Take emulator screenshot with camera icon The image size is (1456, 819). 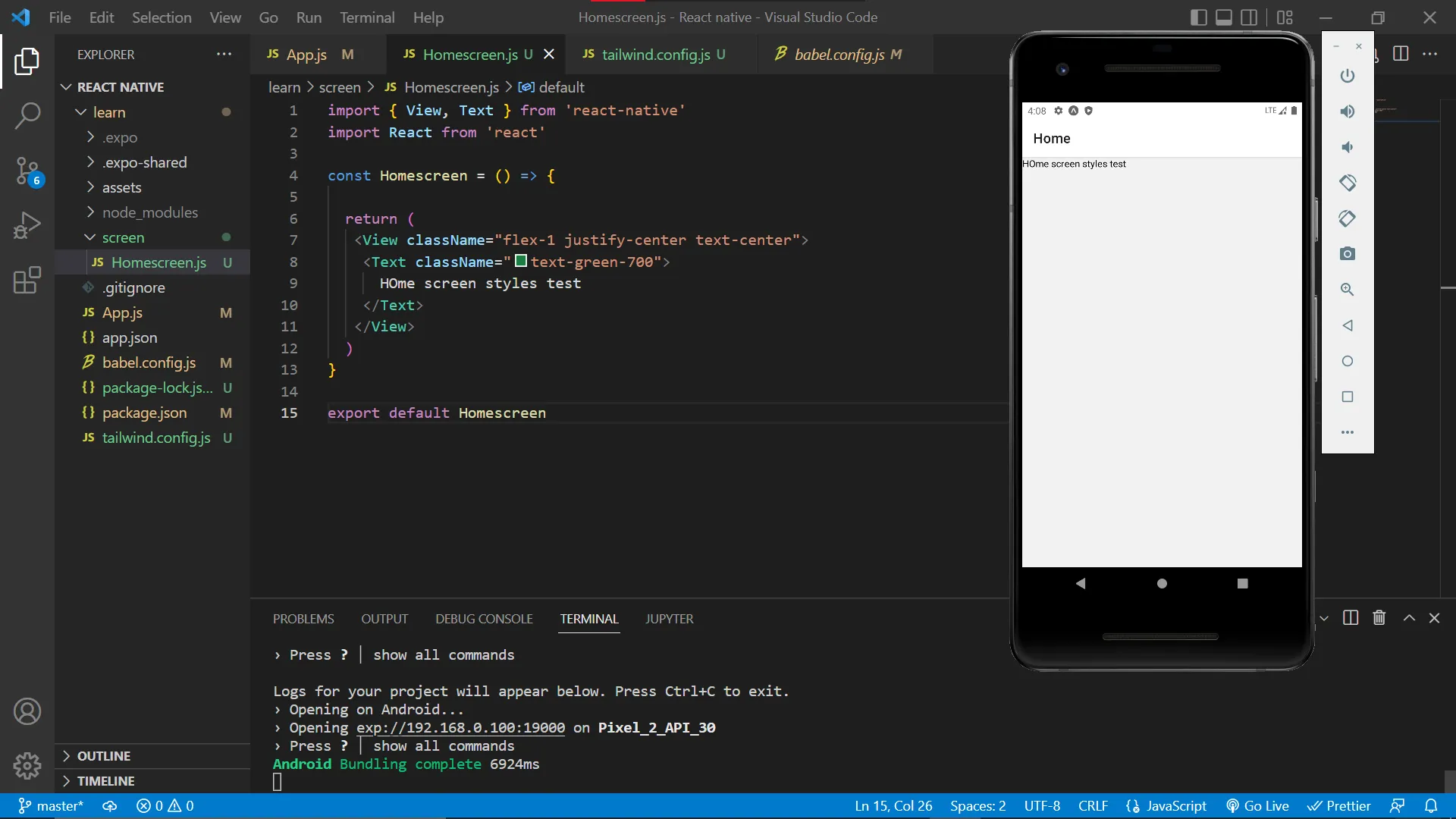1347,254
